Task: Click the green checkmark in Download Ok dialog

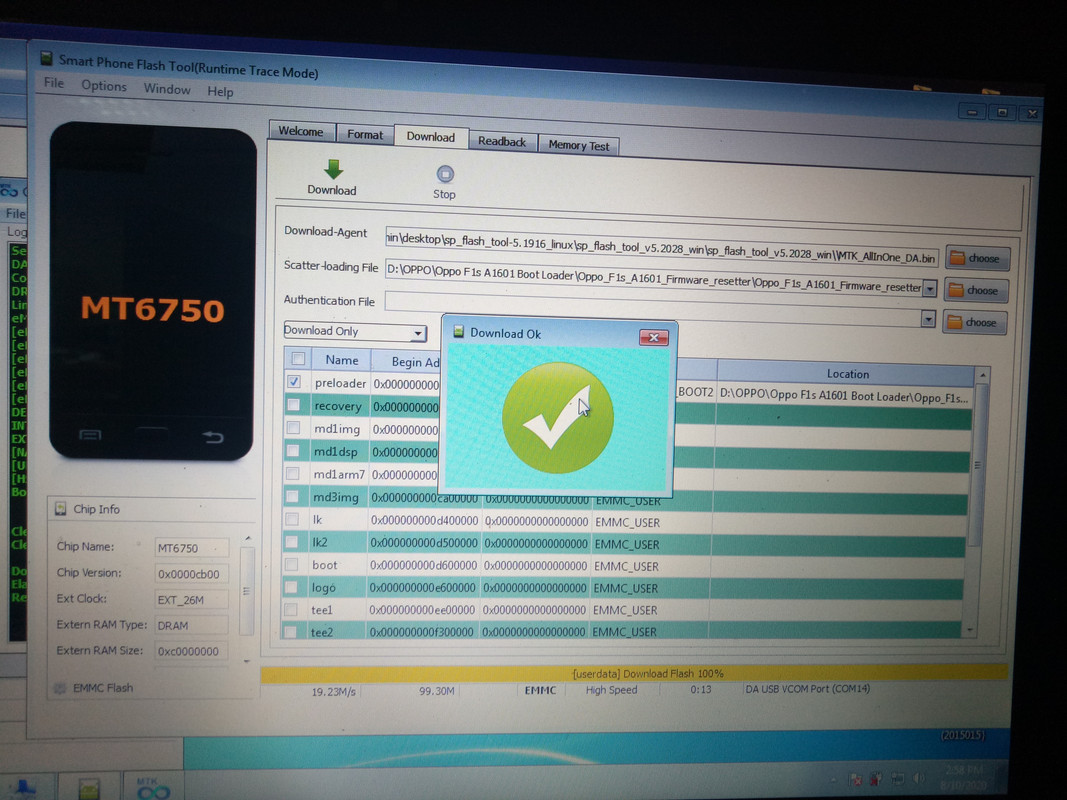Action: [558, 418]
